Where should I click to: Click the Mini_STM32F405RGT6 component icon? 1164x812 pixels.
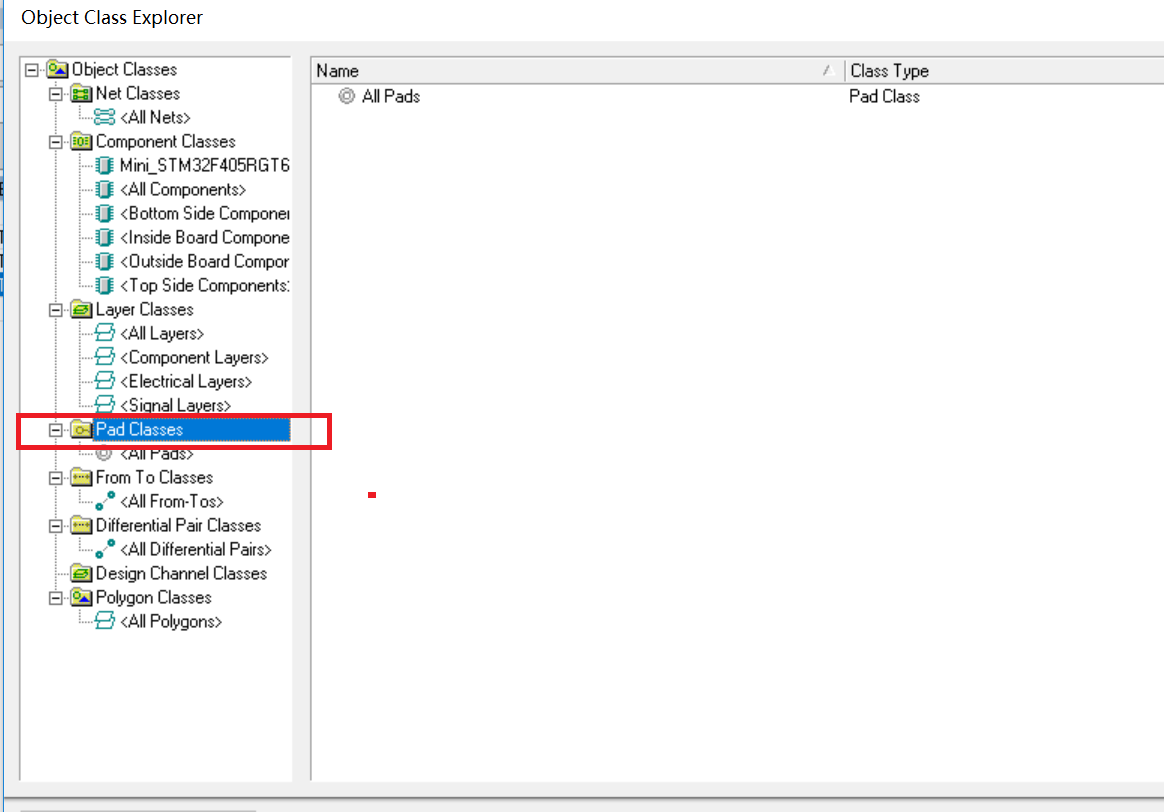pyautogui.click(x=105, y=166)
